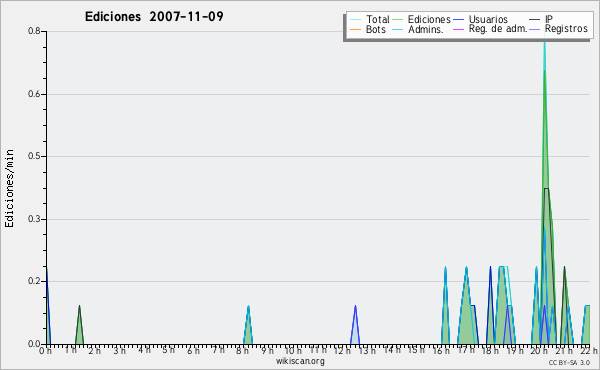Click the chart title 'Ediciones 2007-11-09'
Image resolution: width=600 pixels, height=370 pixels.
pyautogui.click(x=154, y=17)
